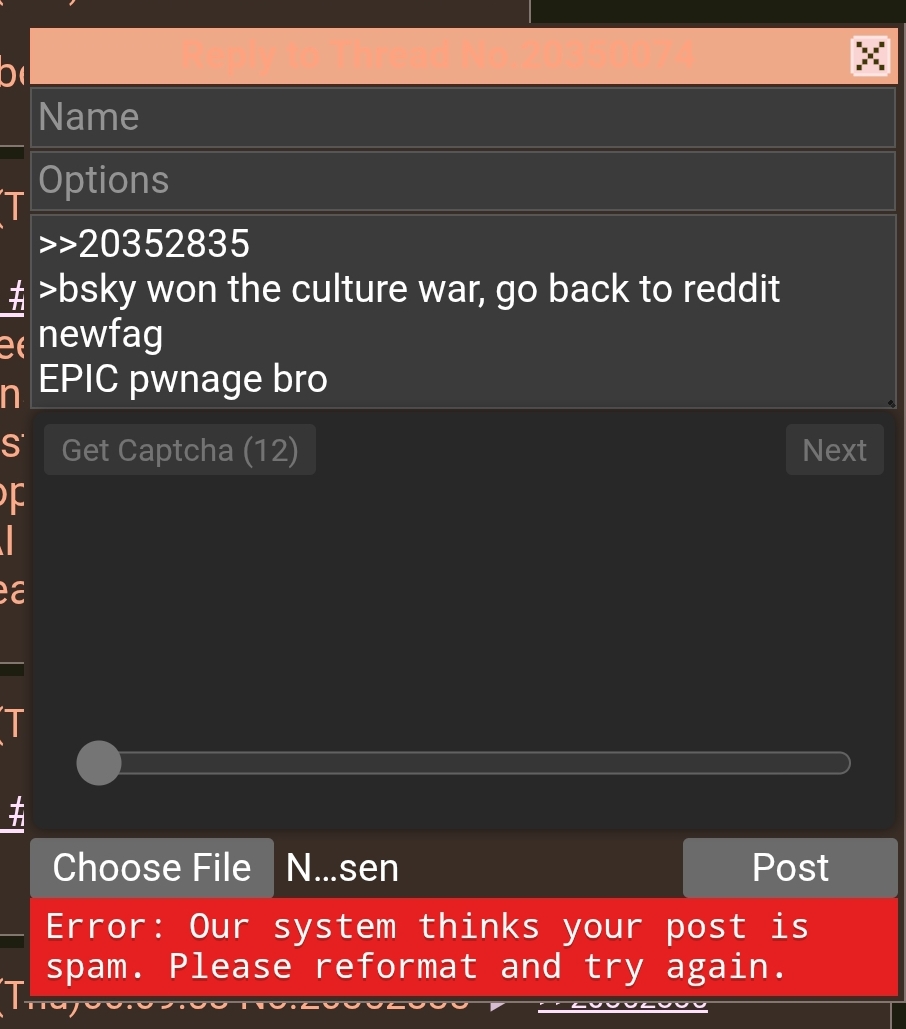Submit the reply with Post button
Image resolution: width=906 pixels, height=1029 pixels.
pos(790,868)
